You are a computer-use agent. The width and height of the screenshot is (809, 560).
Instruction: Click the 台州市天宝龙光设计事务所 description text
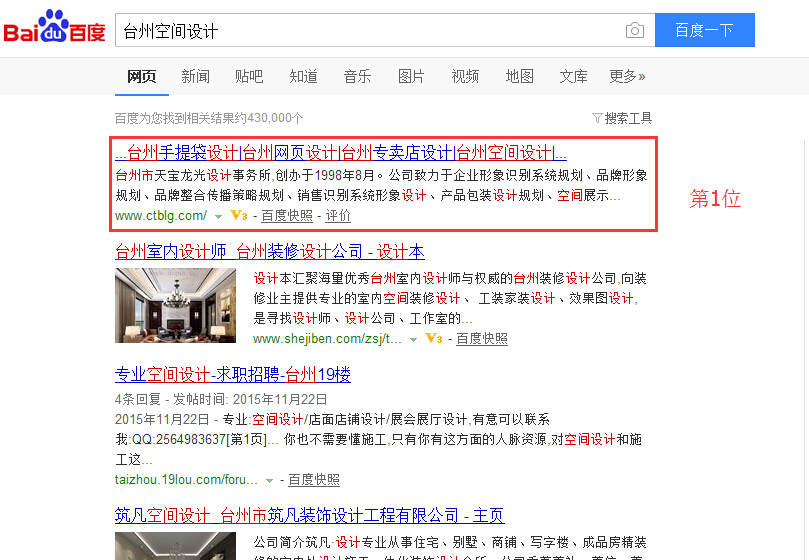pyautogui.click(x=382, y=185)
